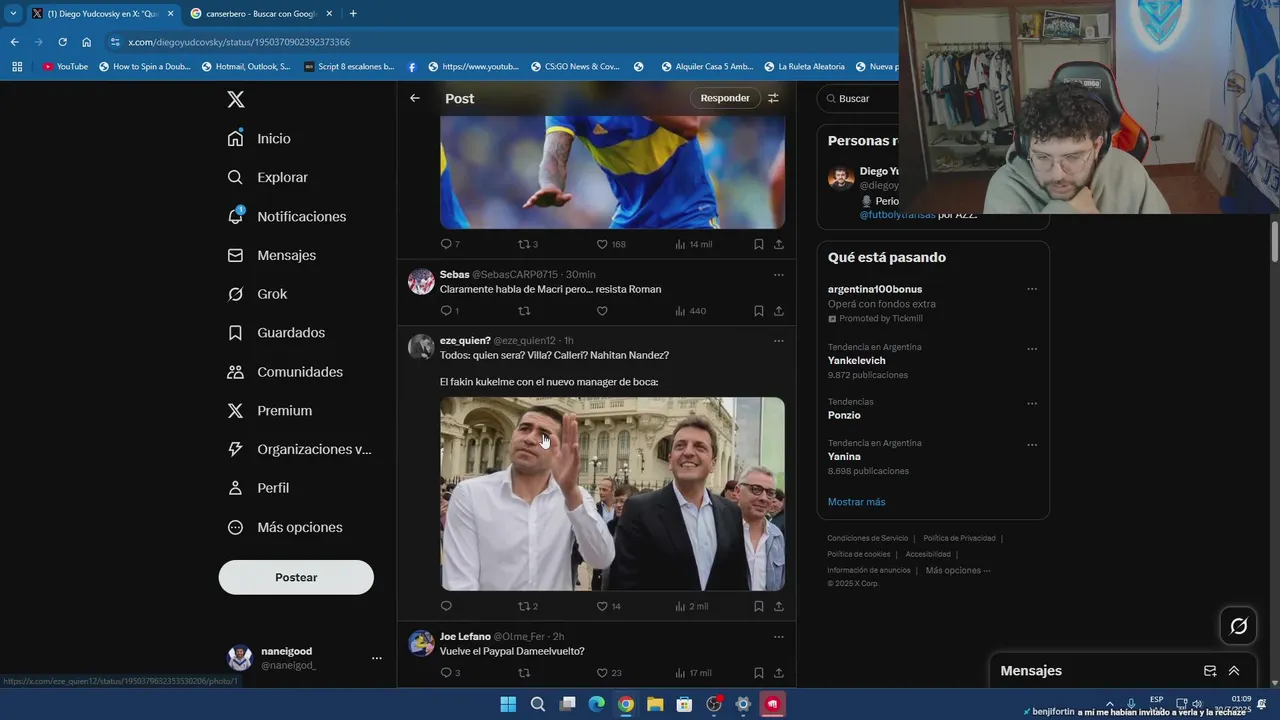Open footer Más opciones dropdown
Viewport: 1280px width, 720px height.
[958, 570]
